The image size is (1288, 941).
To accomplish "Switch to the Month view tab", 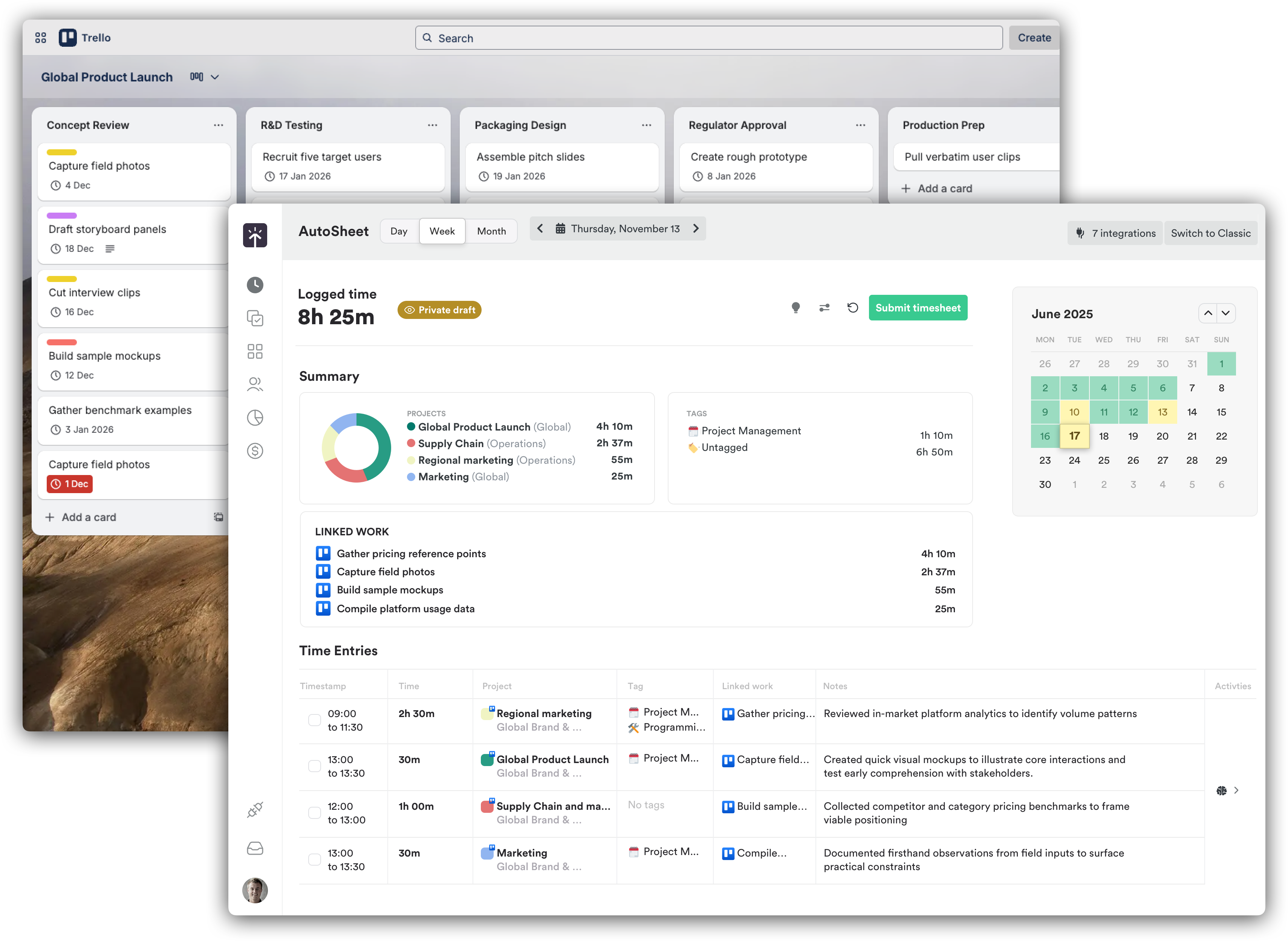I will click(x=491, y=231).
